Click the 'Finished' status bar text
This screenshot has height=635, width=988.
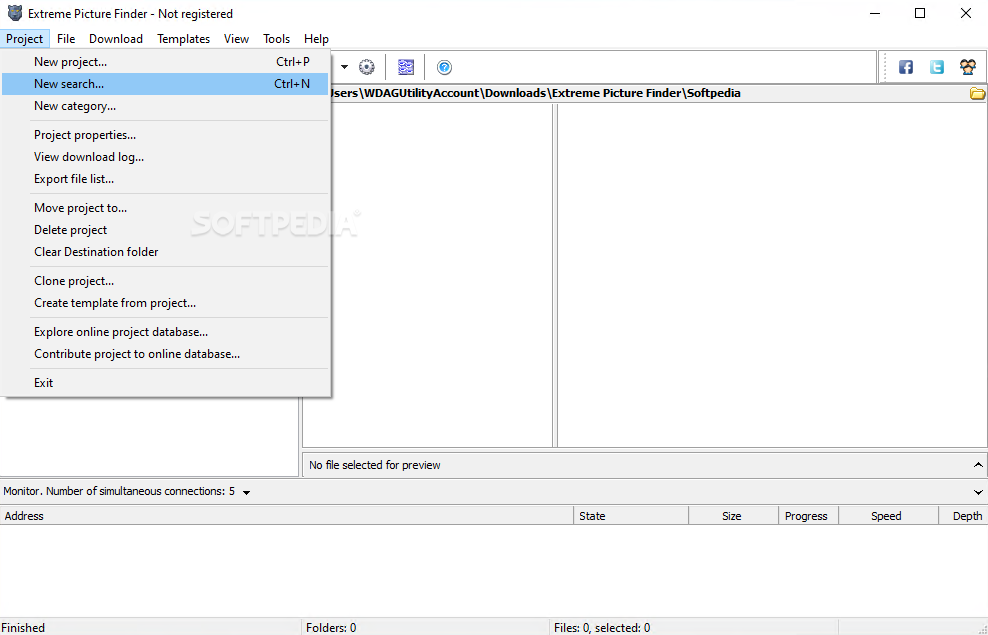pyautogui.click(x=23, y=627)
